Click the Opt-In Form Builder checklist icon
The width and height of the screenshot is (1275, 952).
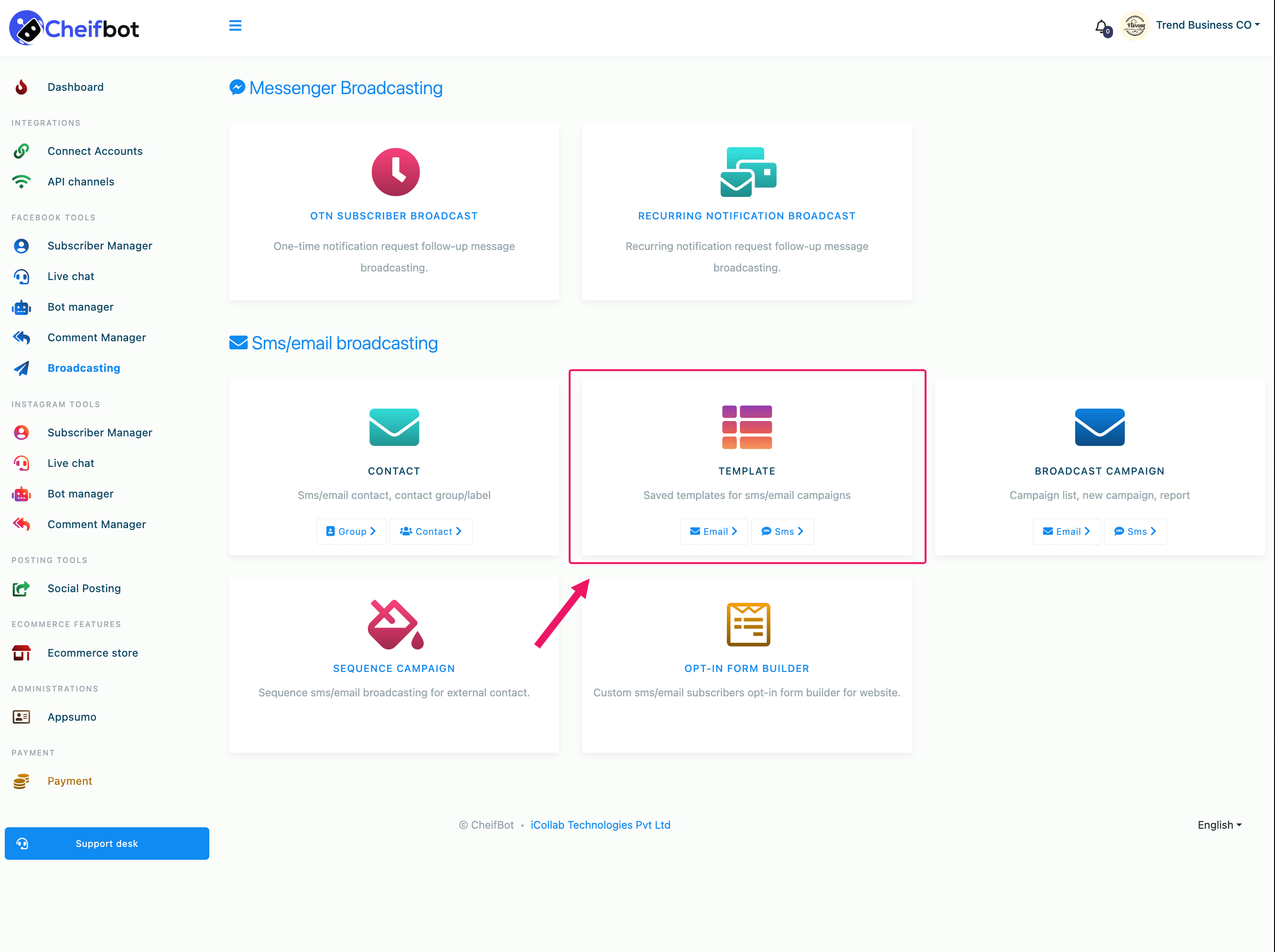click(748, 624)
